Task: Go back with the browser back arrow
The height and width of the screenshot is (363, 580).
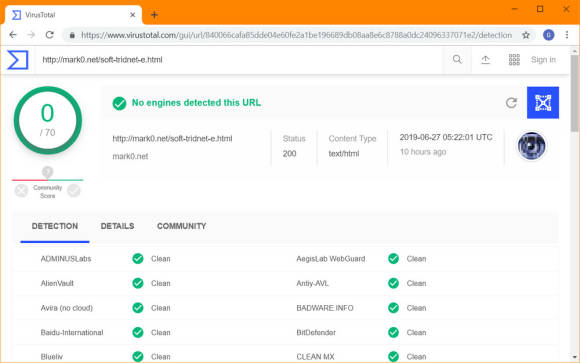Action: click(13, 35)
